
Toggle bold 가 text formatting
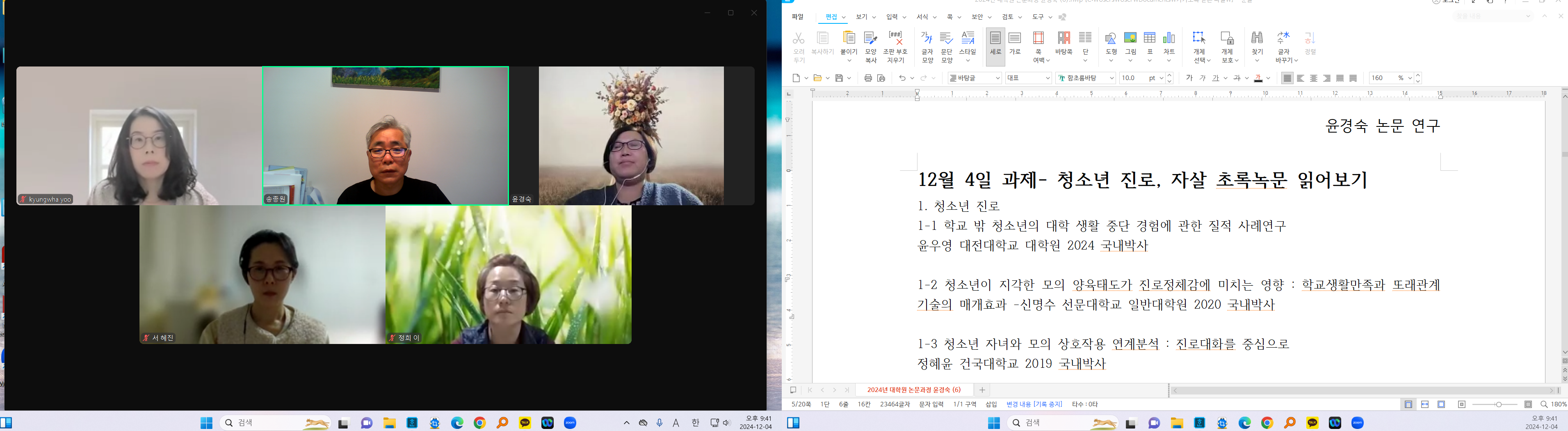point(1189,78)
